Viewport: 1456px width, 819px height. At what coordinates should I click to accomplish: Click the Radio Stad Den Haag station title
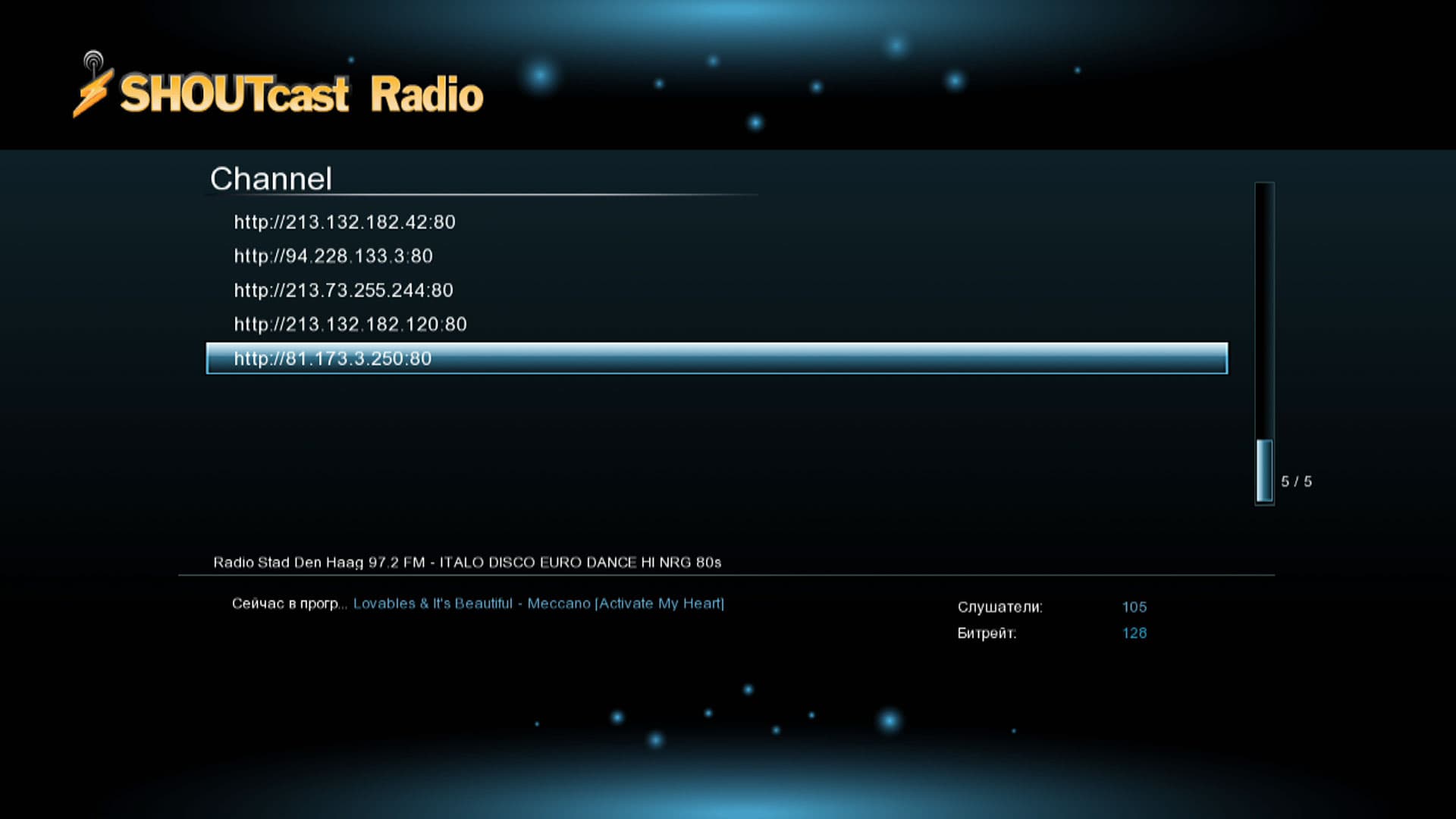466,563
